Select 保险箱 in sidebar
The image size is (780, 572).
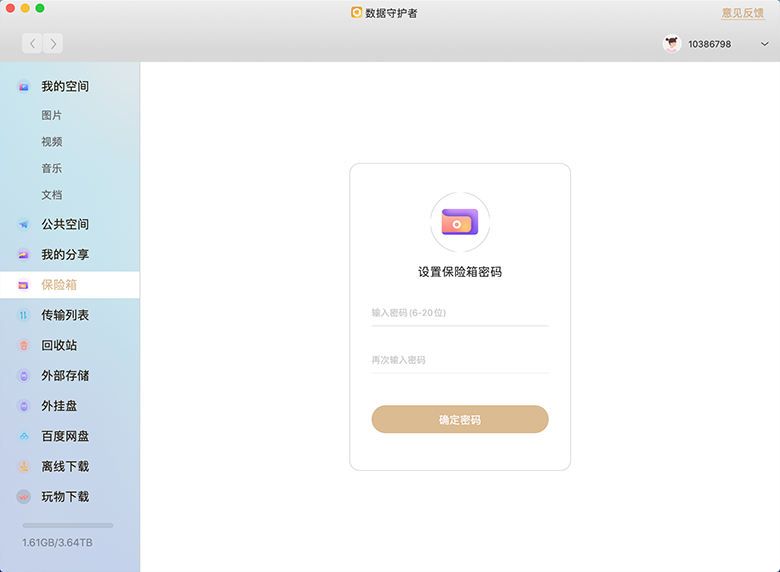point(70,285)
